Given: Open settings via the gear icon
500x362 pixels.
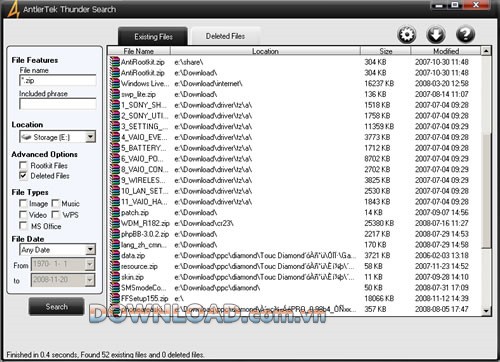Looking at the screenshot, I should pyautogui.click(x=407, y=34).
